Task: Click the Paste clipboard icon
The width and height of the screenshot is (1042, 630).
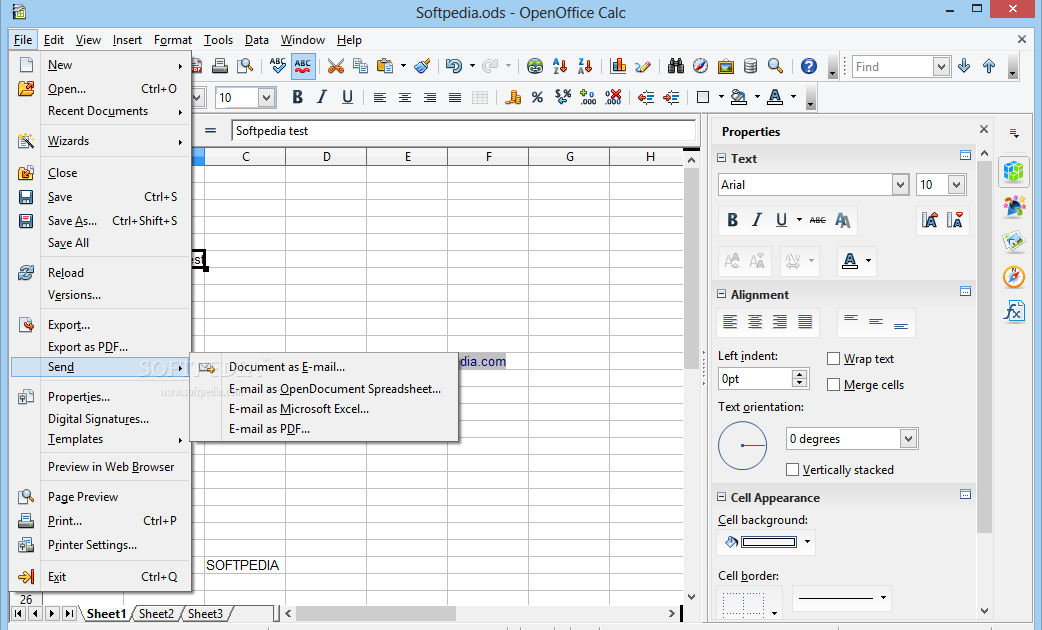Action: point(385,66)
